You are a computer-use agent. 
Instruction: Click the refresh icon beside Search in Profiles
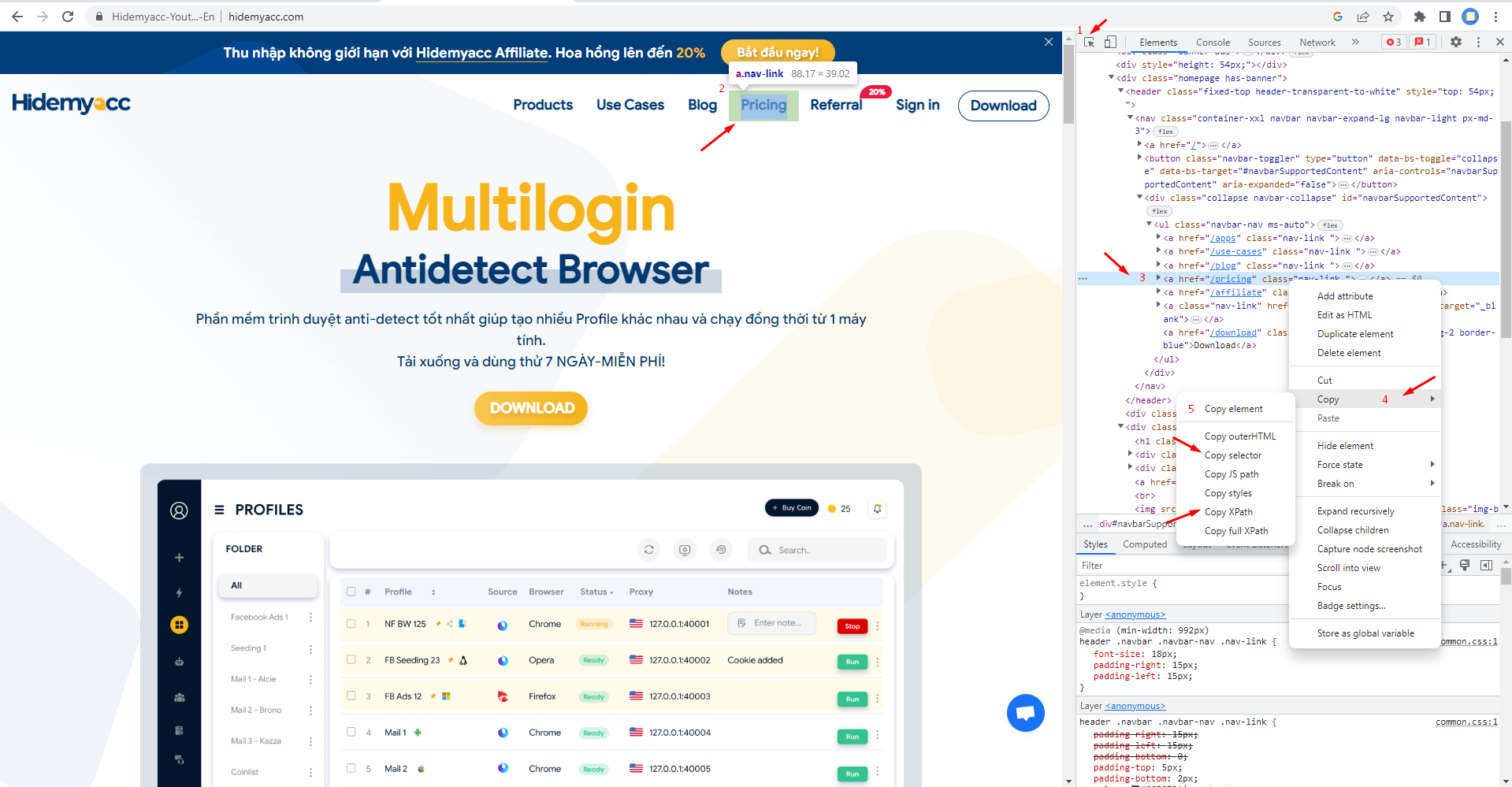[649, 550]
